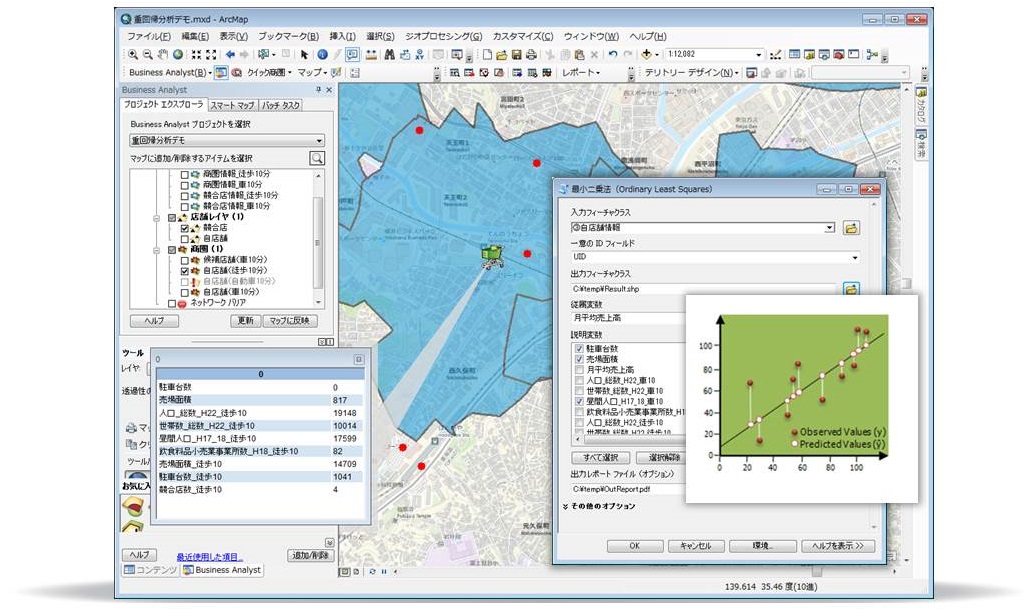Check the 人口_総数_H22_車10 variable
Screen dimensions: 1034x612
click(579, 381)
